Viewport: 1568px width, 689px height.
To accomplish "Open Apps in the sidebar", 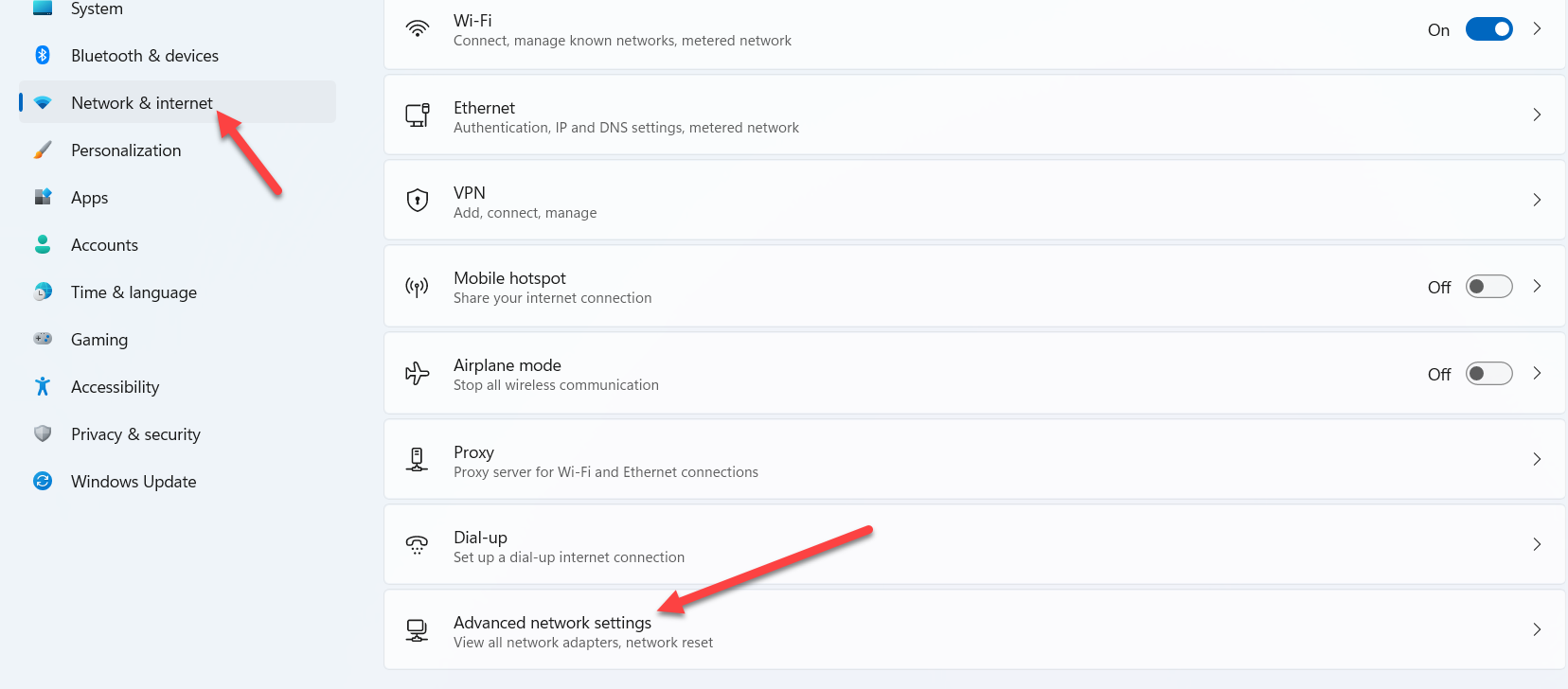I will coord(90,198).
